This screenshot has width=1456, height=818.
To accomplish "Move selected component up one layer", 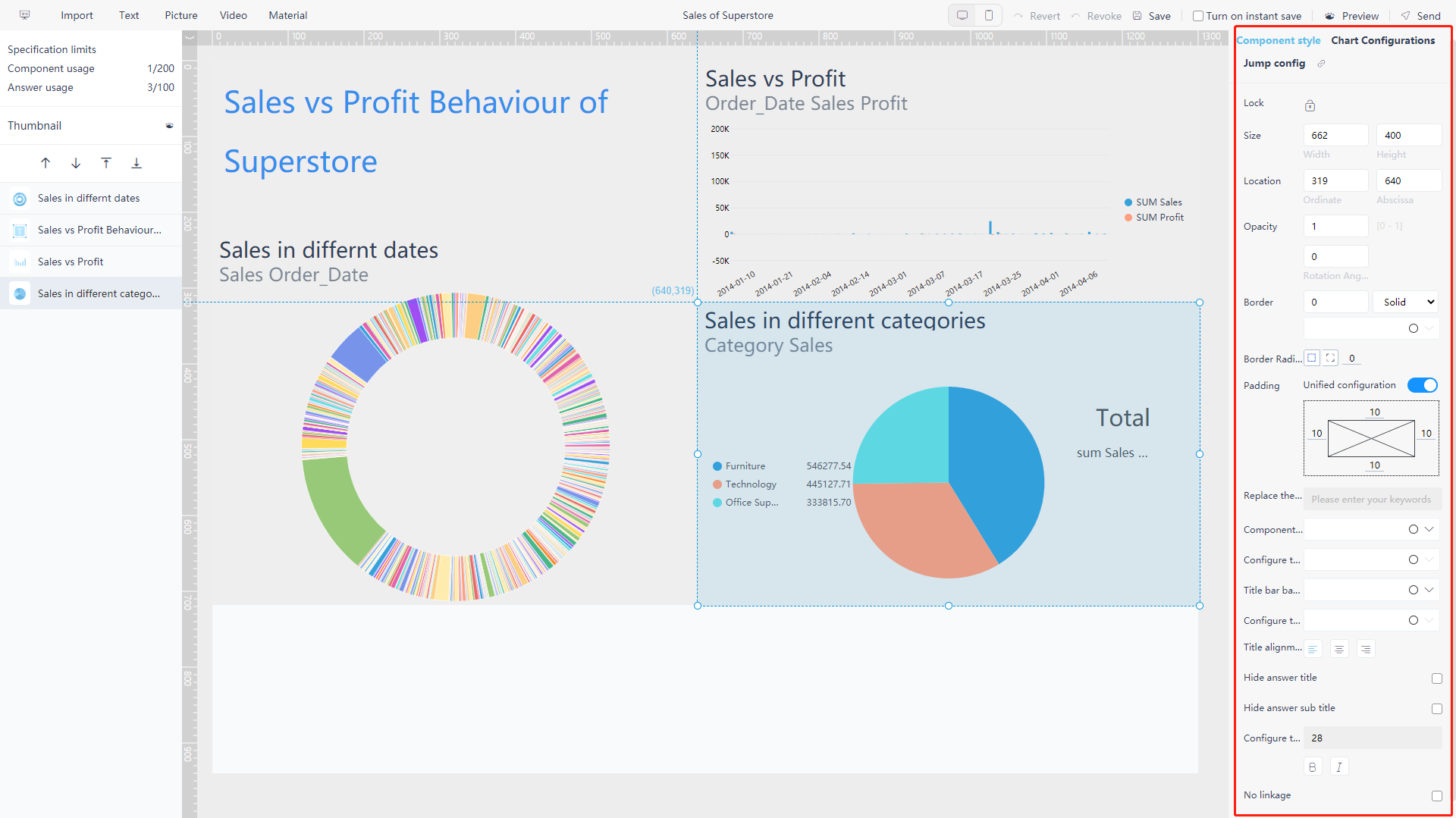I will coord(45,163).
